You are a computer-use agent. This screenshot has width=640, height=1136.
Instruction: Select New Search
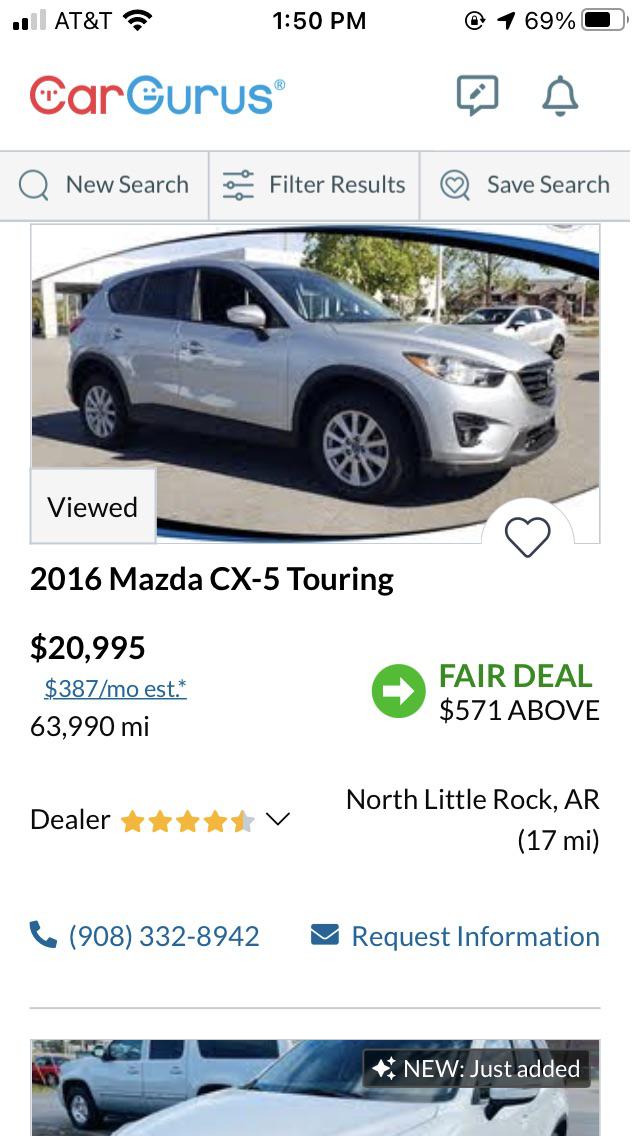pos(126,185)
